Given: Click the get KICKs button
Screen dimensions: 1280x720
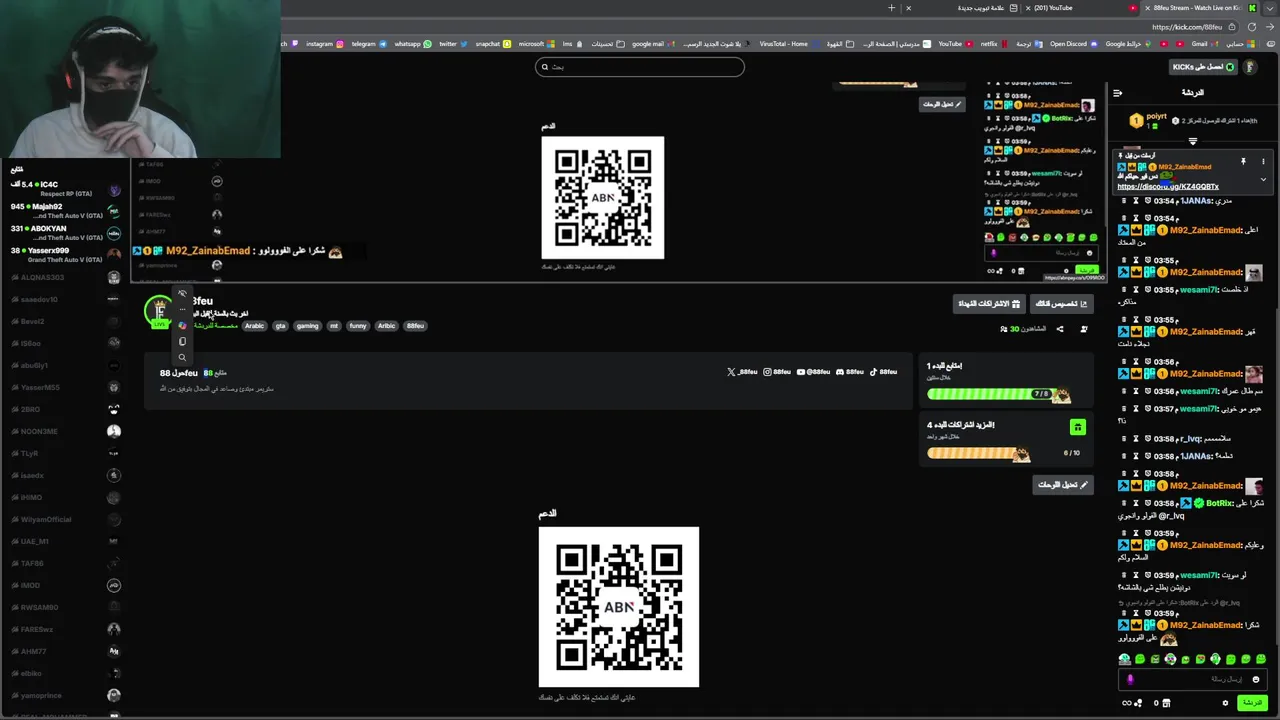Looking at the screenshot, I should click(1203, 67).
